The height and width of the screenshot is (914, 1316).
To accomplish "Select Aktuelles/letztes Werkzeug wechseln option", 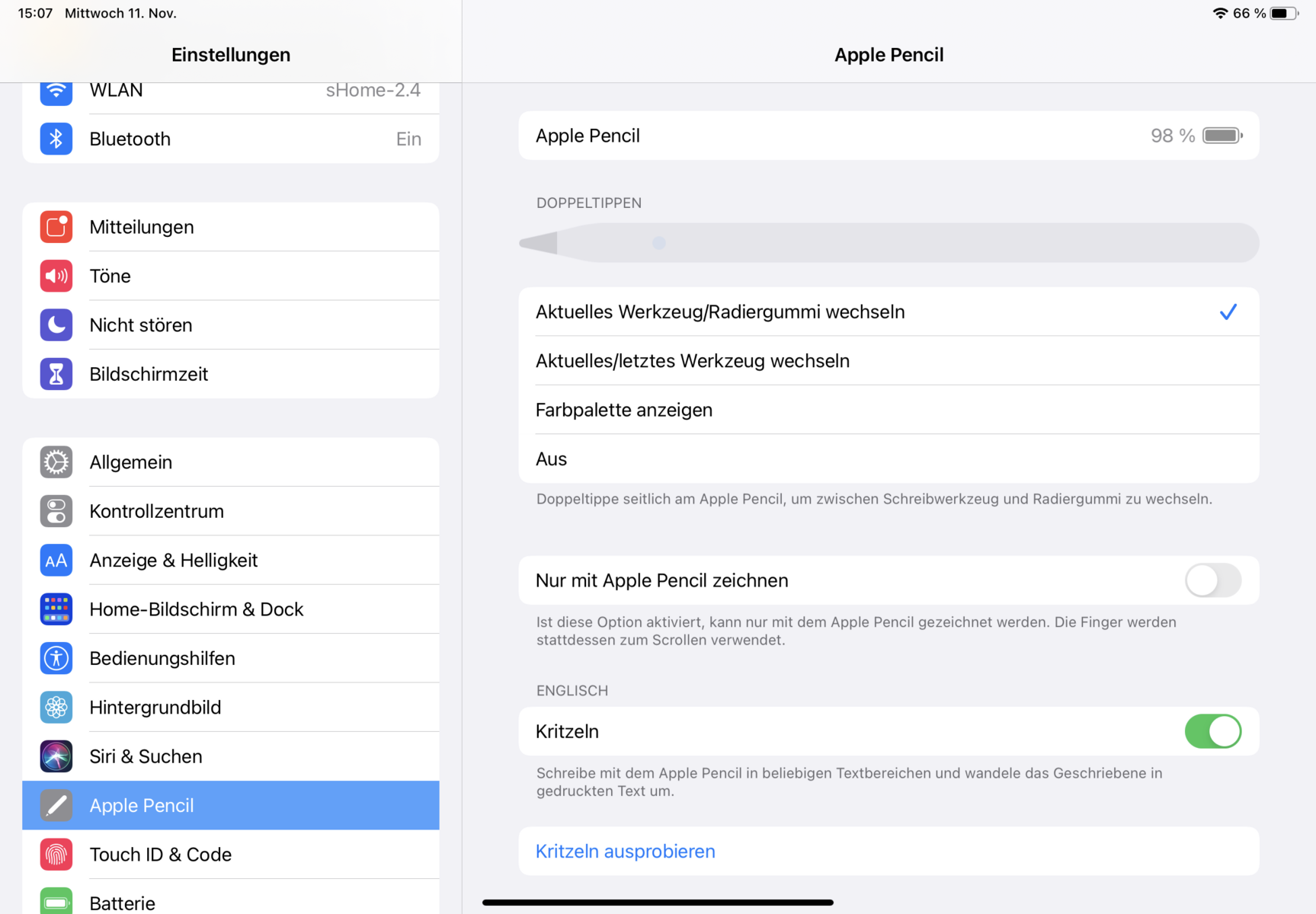I will (x=889, y=361).
